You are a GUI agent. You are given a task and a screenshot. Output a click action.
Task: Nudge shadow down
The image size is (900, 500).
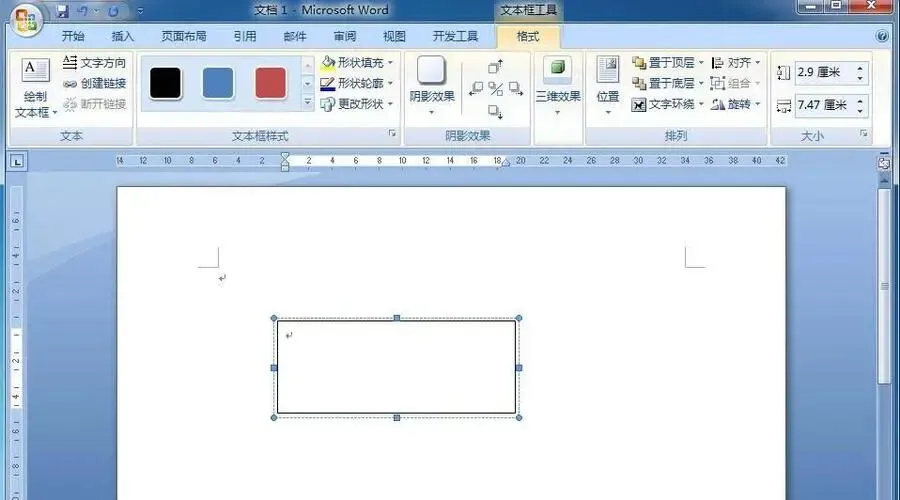(495, 111)
